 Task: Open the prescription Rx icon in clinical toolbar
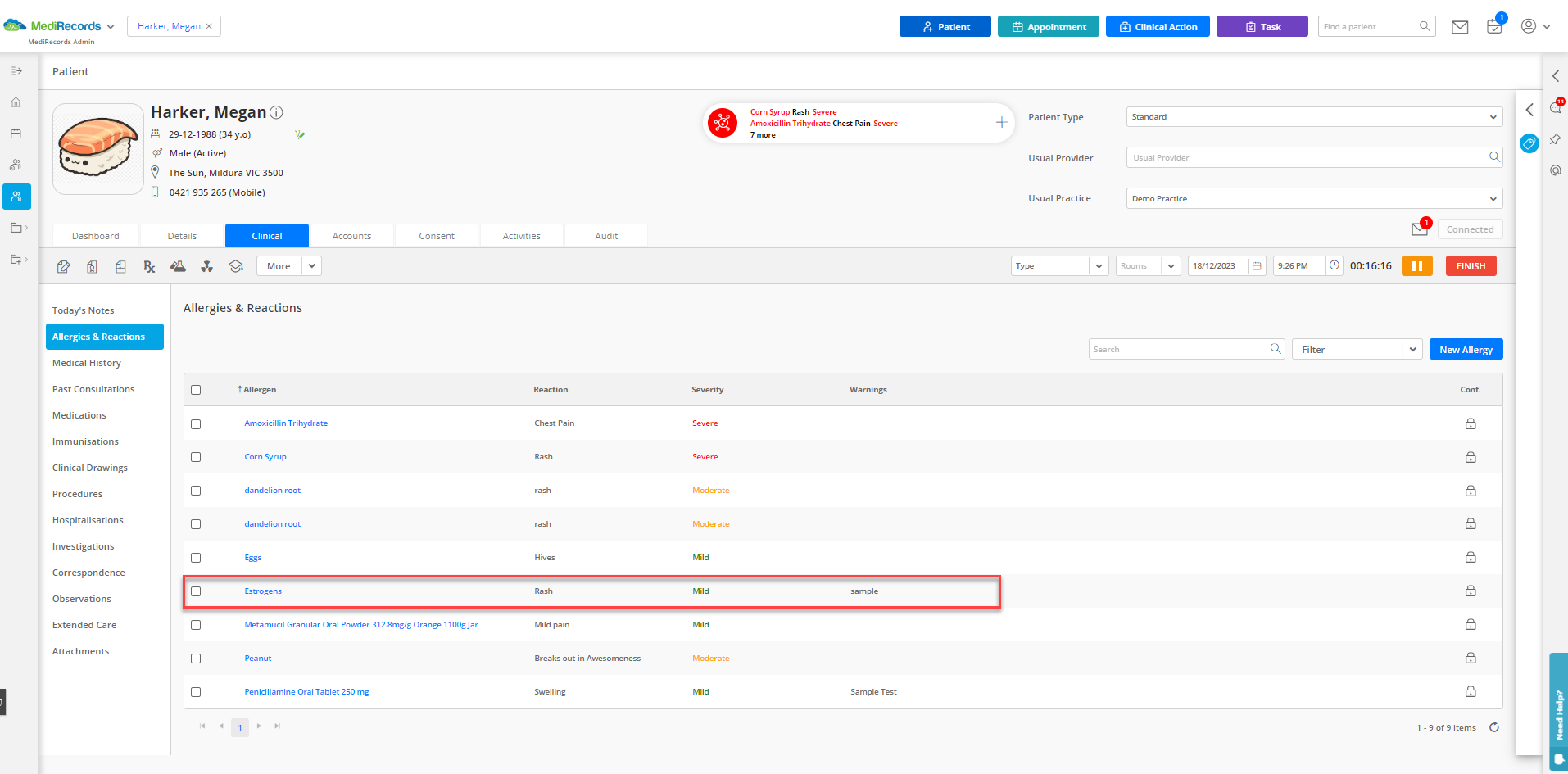pyautogui.click(x=149, y=266)
